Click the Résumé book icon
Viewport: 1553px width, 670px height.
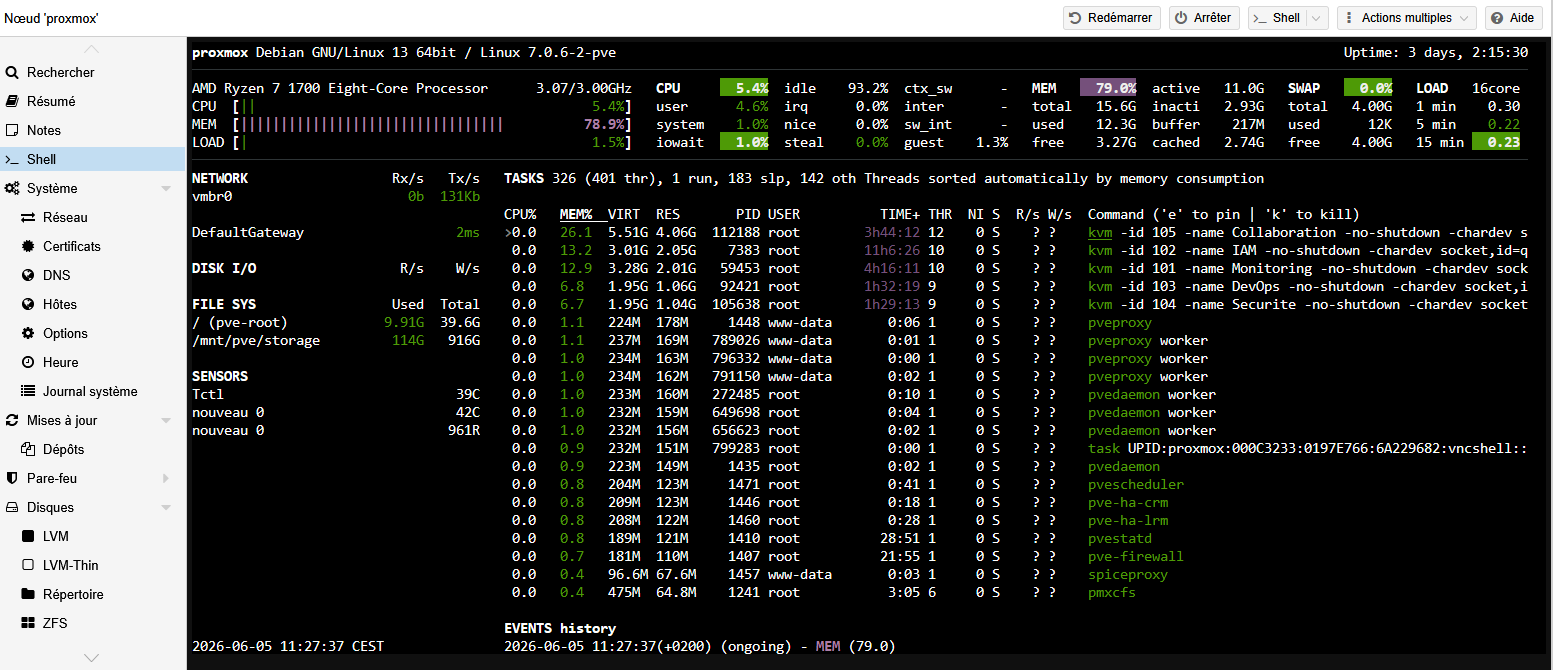(12, 101)
